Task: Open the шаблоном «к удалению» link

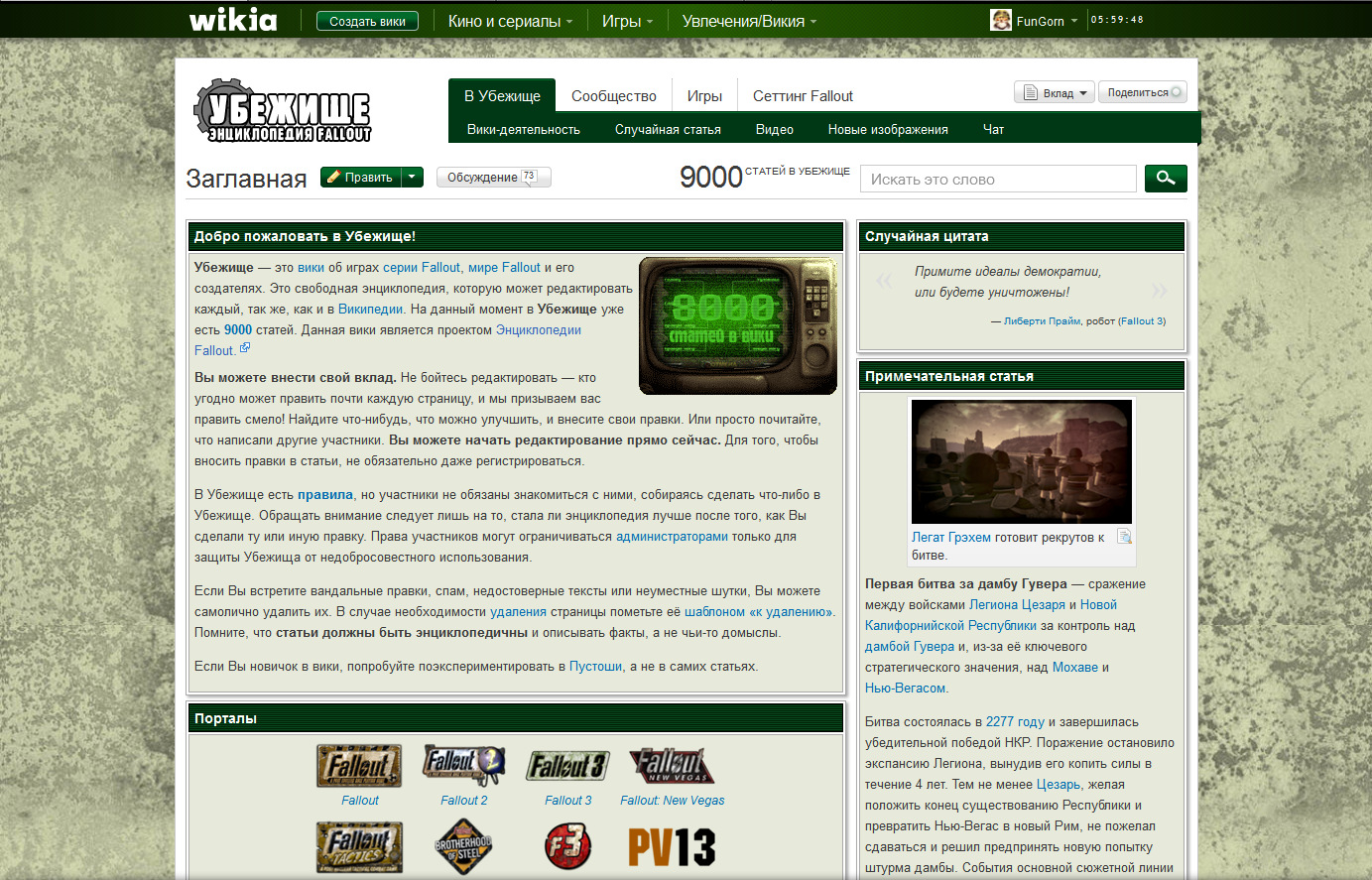Action: [x=758, y=611]
